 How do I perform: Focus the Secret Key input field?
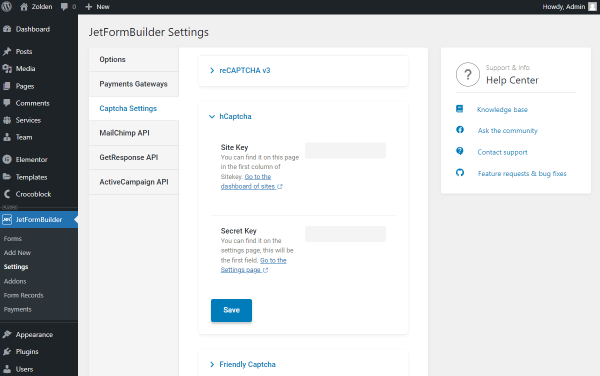tap(345, 234)
